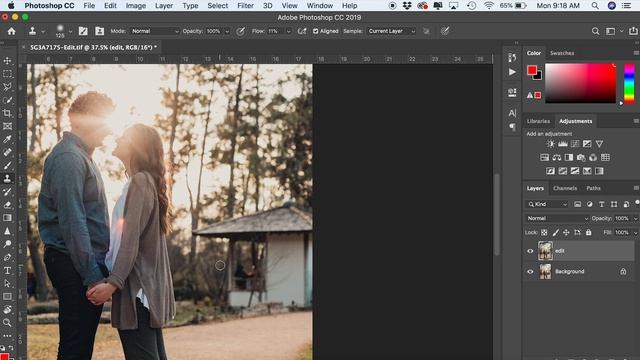Viewport: 640px width, 360px height.
Task: Open the Clone Source panel icon
Action: (99, 31)
